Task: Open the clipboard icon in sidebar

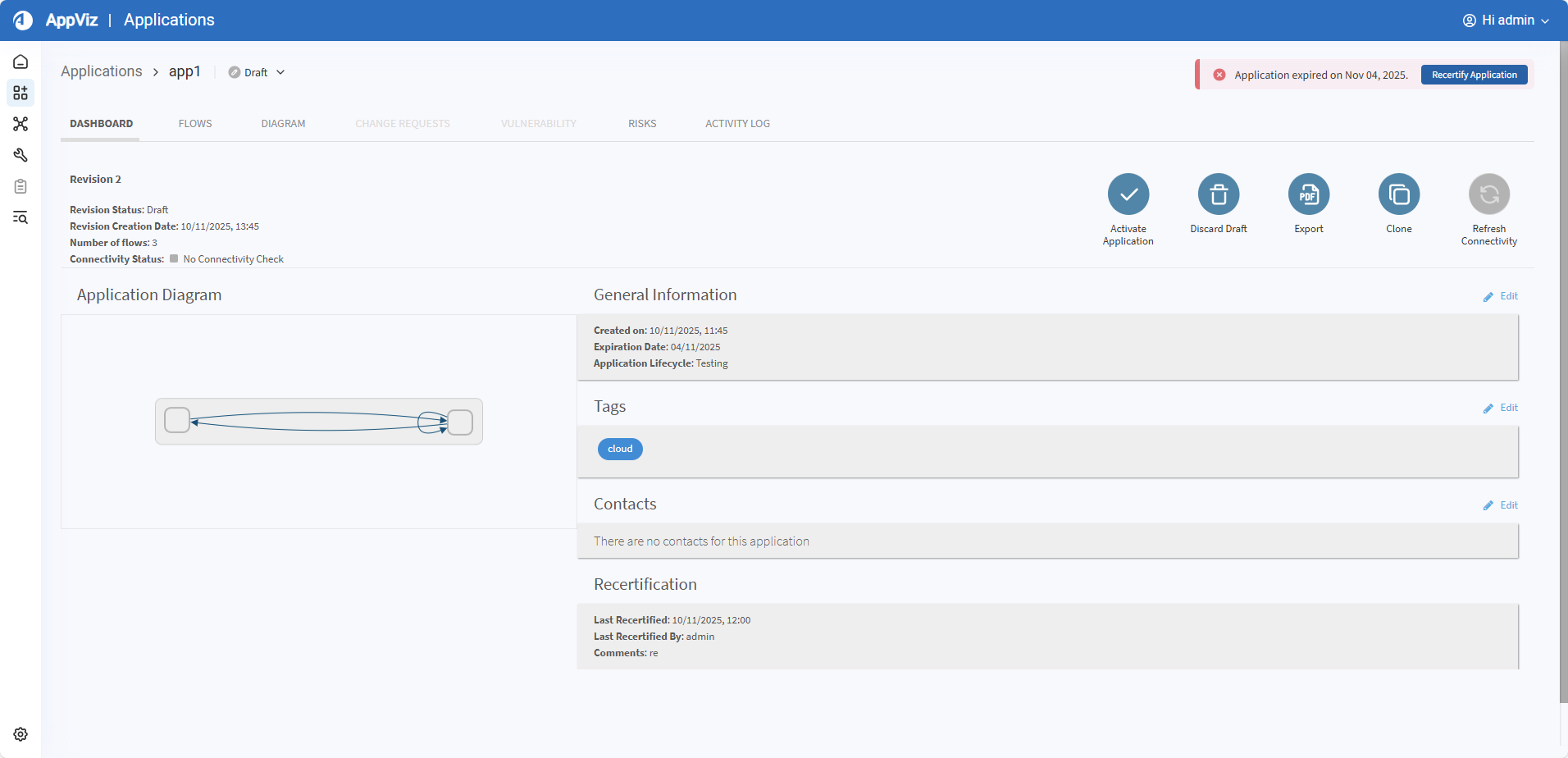Action: coord(21,186)
